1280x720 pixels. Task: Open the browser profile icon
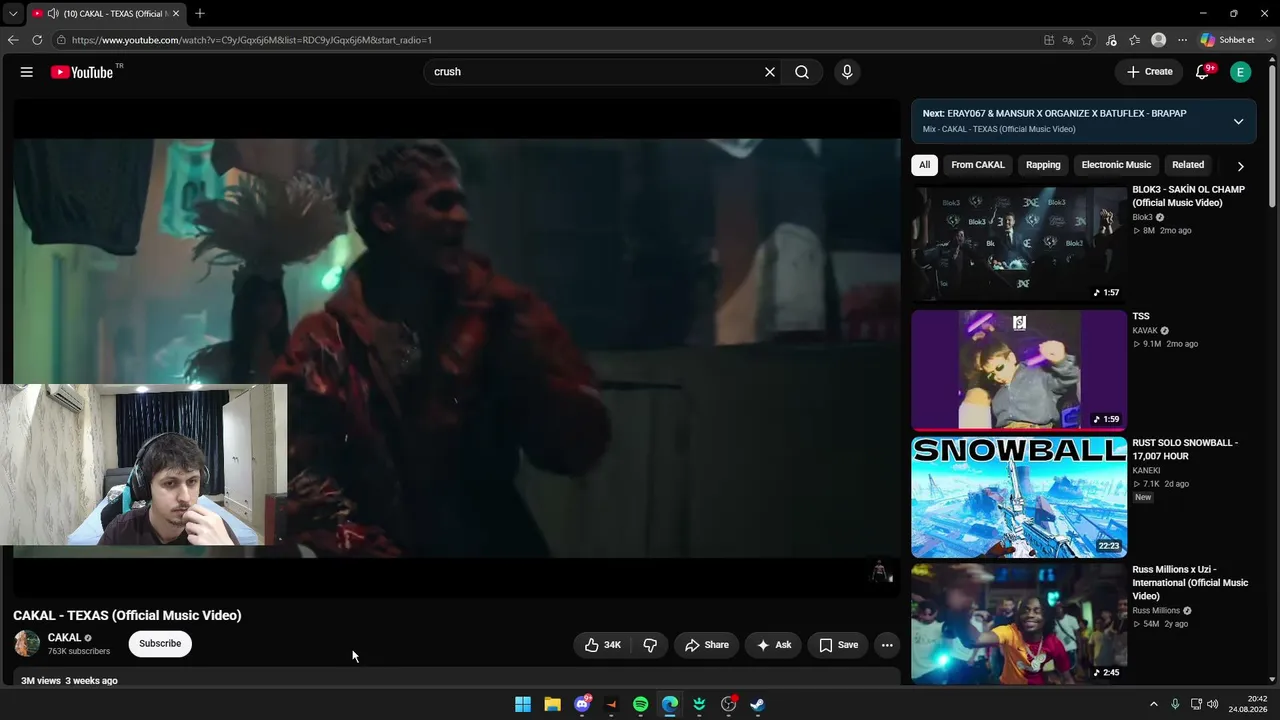[1159, 40]
